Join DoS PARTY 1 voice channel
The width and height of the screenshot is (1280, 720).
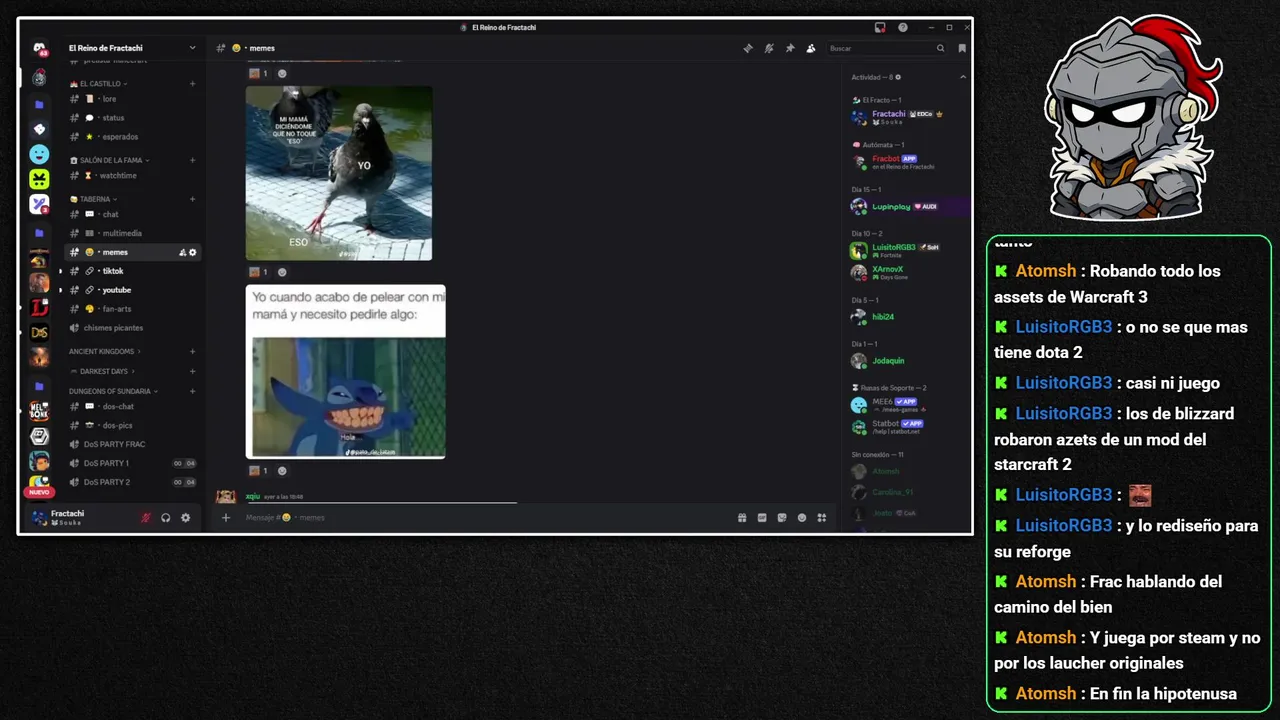133,463
